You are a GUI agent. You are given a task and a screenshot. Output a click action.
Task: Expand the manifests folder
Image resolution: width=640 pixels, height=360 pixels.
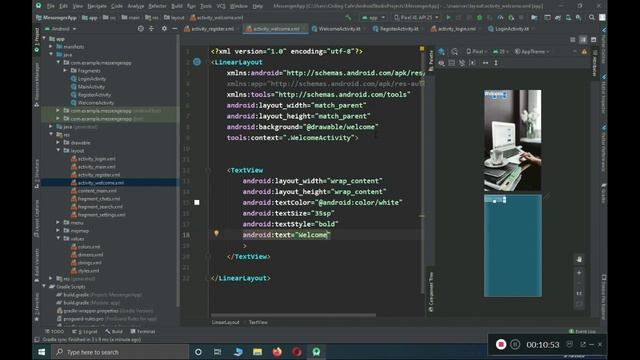tap(51, 47)
